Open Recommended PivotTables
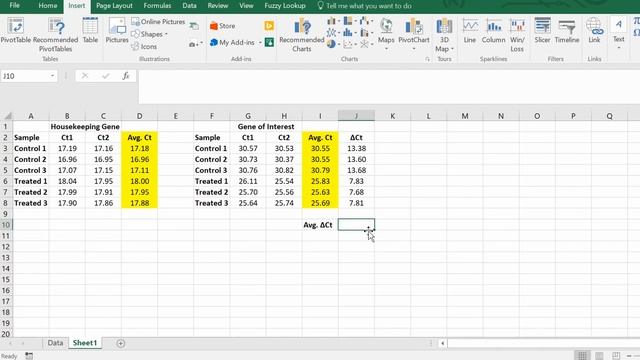This screenshot has height=360, width=640. coord(56,35)
